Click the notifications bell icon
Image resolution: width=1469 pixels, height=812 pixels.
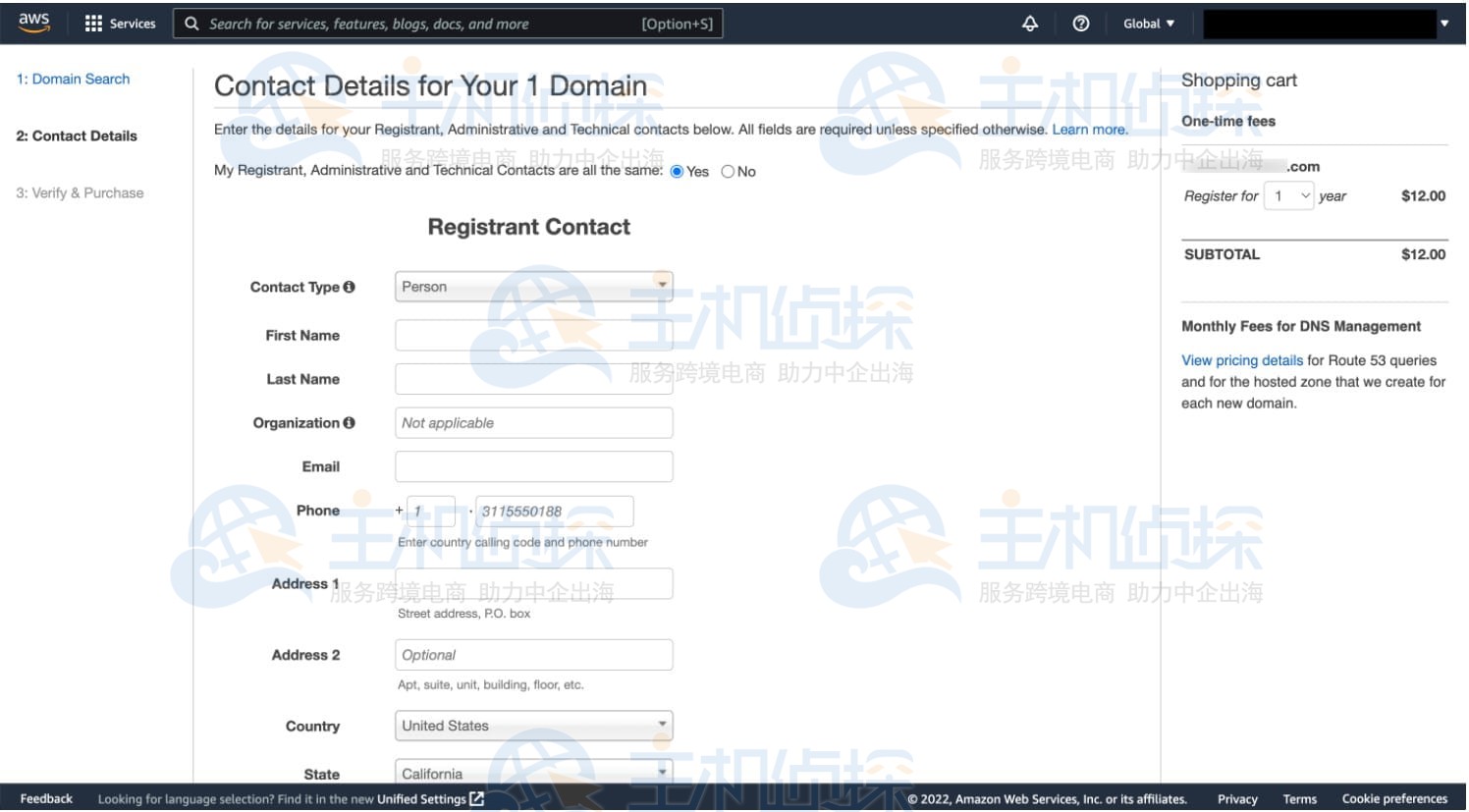pos(1030,24)
